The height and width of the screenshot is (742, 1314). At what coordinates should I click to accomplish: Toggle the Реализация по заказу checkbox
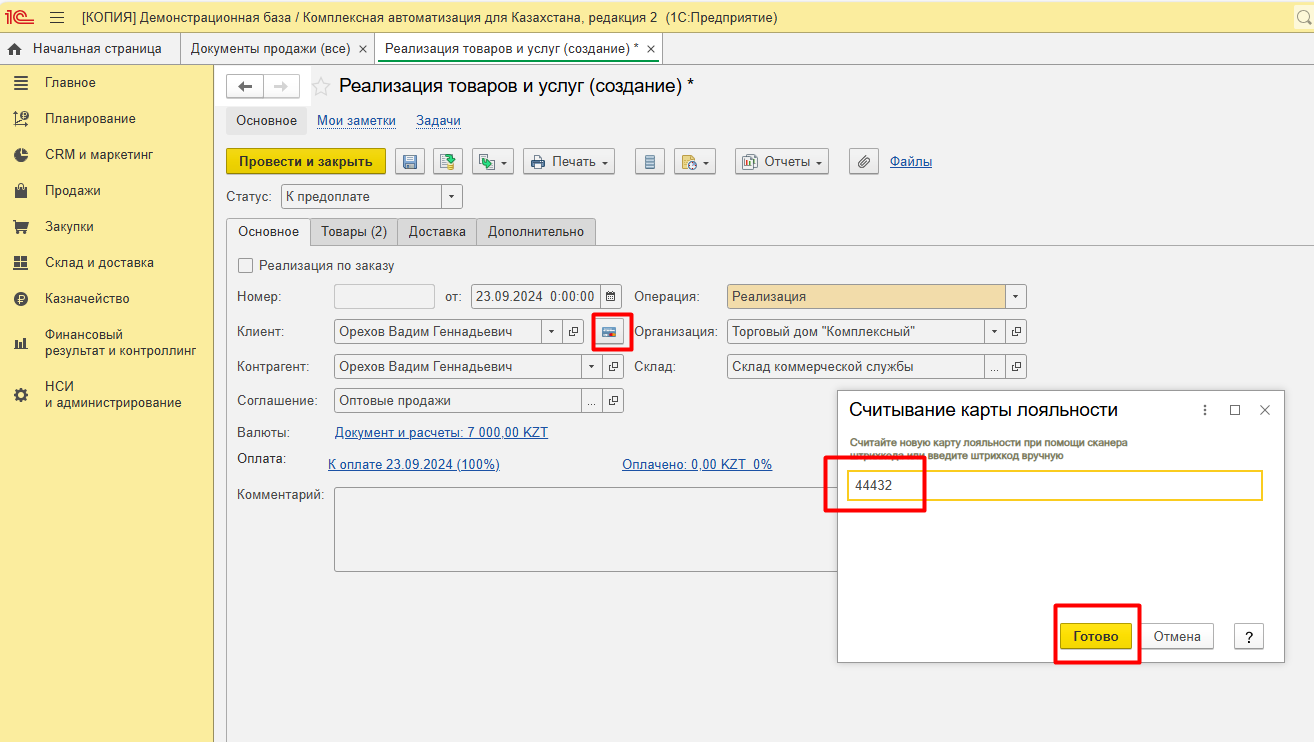click(245, 266)
